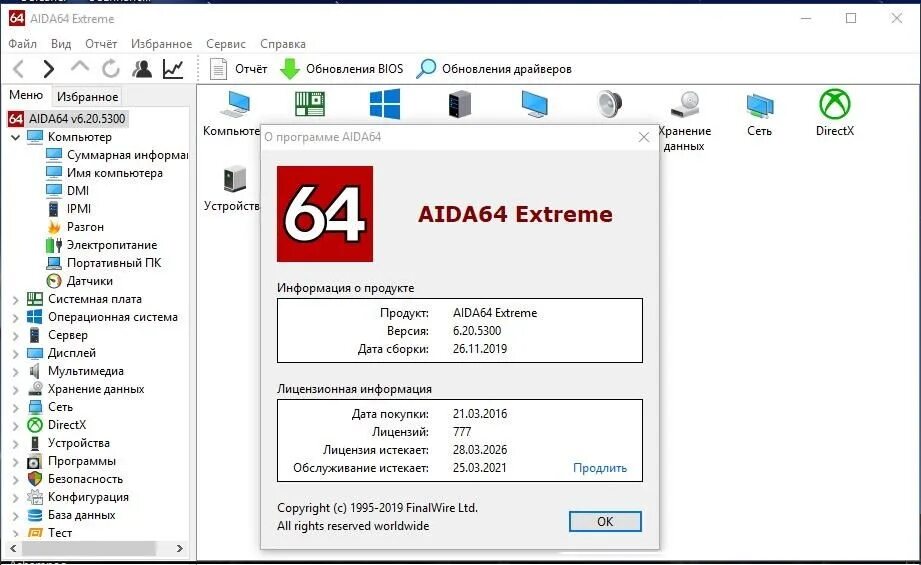Click the sidebar horizontal scrollbar thumb
This screenshot has width=921, height=565.
89,549
